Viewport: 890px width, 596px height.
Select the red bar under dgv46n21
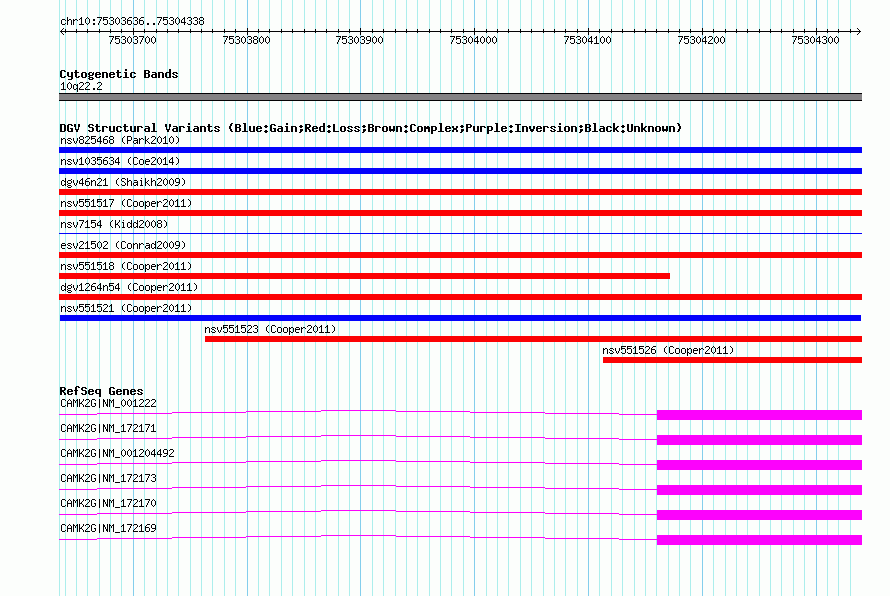tap(460, 192)
